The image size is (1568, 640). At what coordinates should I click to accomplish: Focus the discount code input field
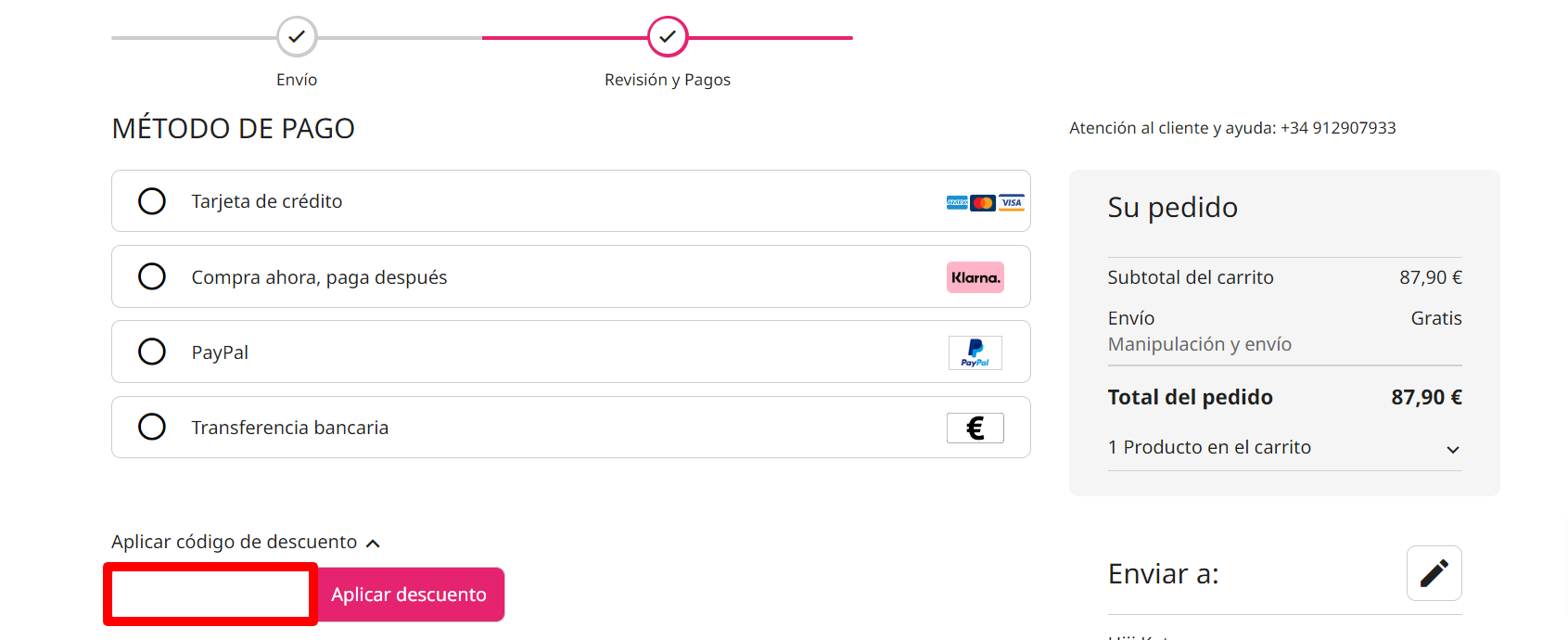point(210,595)
